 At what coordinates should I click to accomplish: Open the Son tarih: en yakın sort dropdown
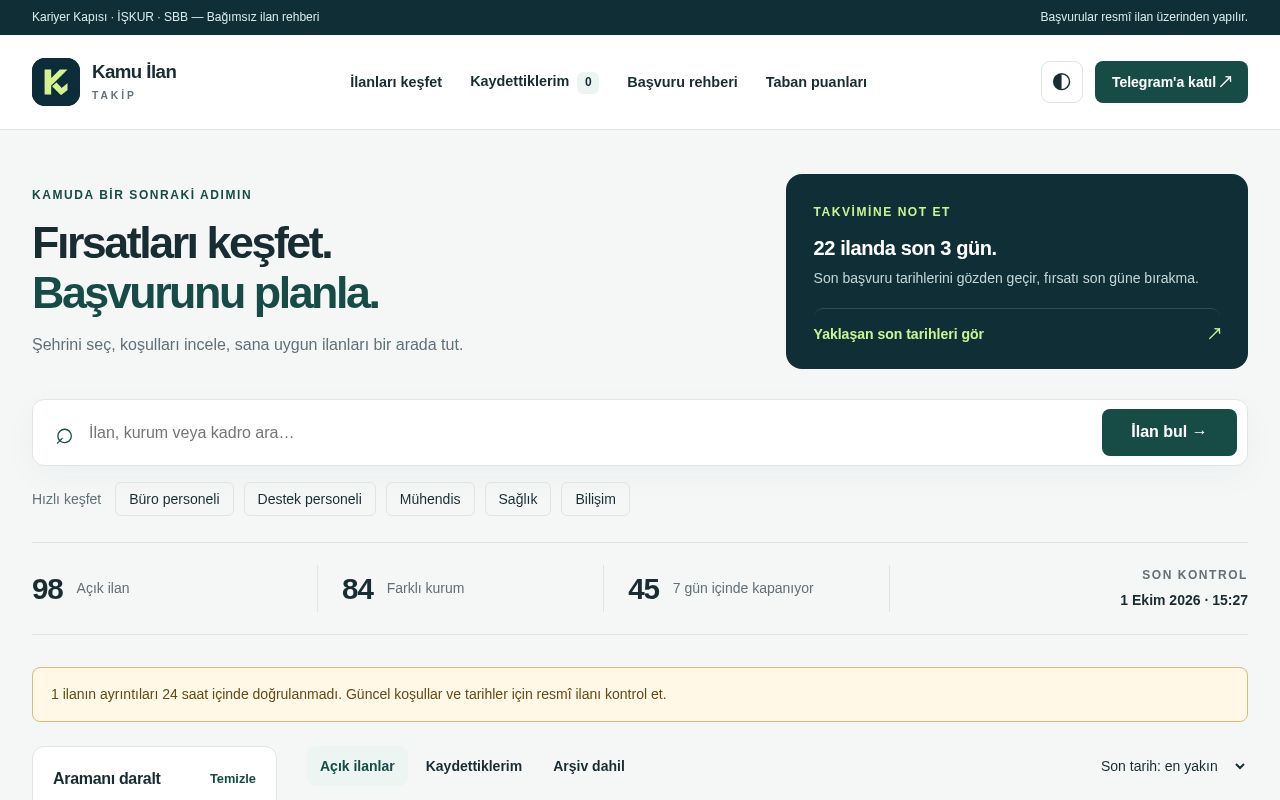point(1174,766)
